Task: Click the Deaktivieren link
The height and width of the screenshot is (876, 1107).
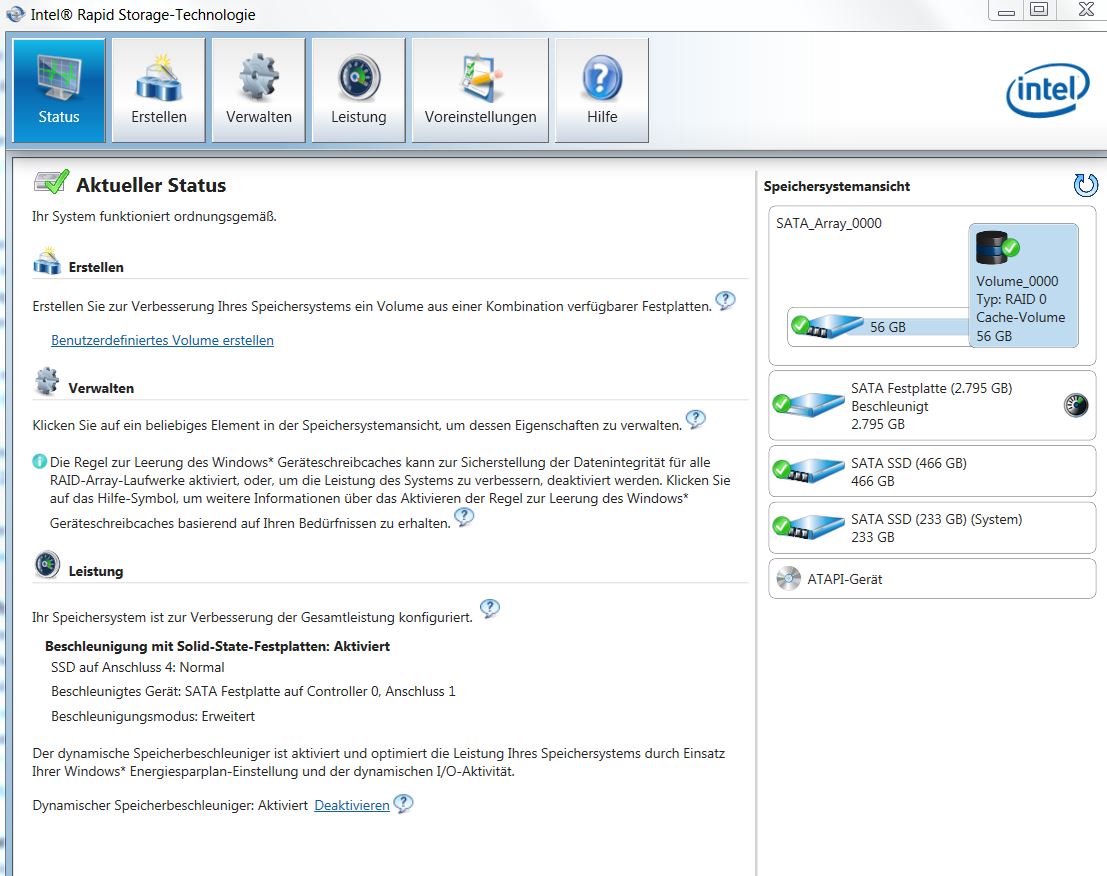Action: click(352, 805)
